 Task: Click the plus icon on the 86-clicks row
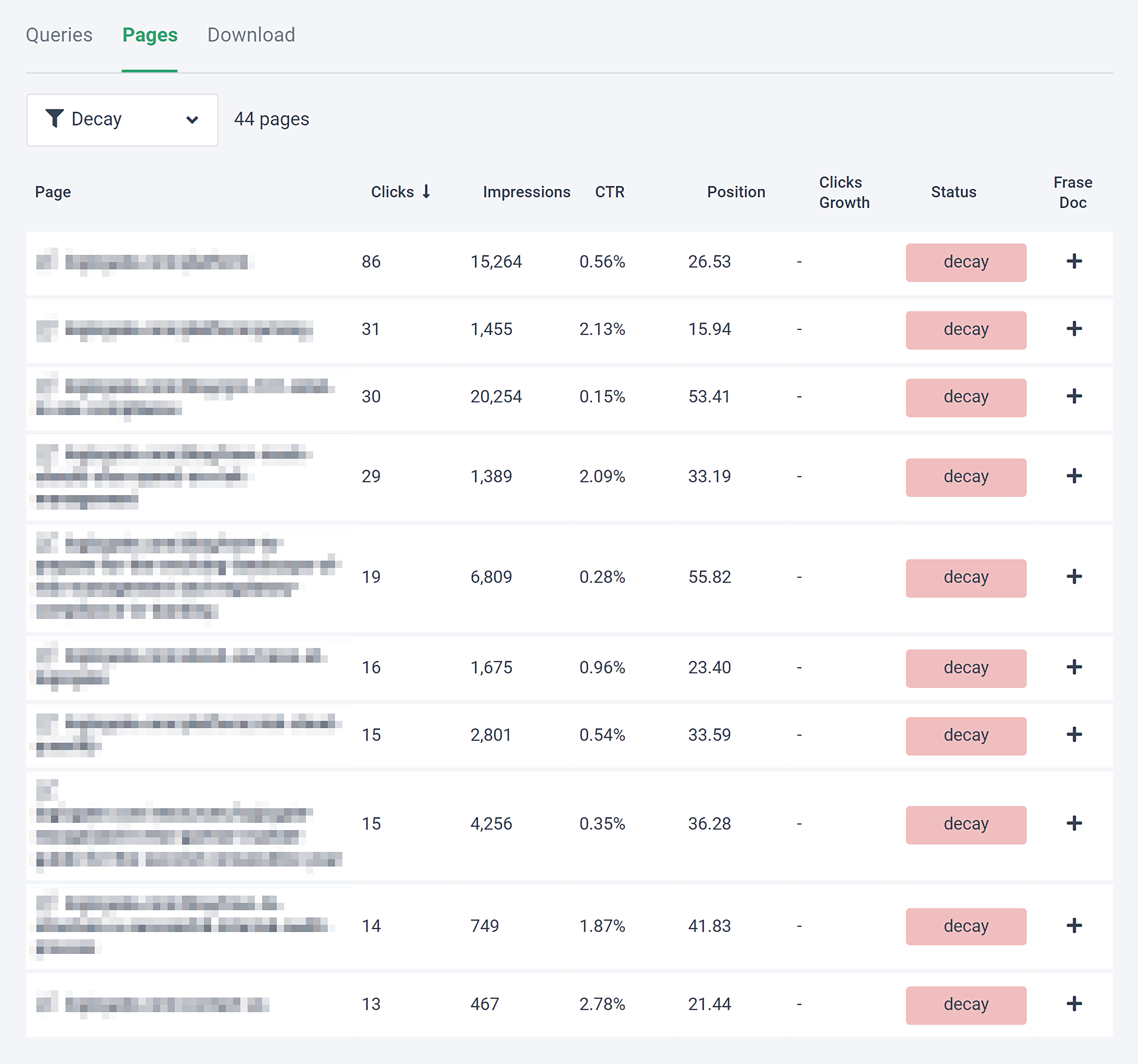click(x=1074, y=262)
